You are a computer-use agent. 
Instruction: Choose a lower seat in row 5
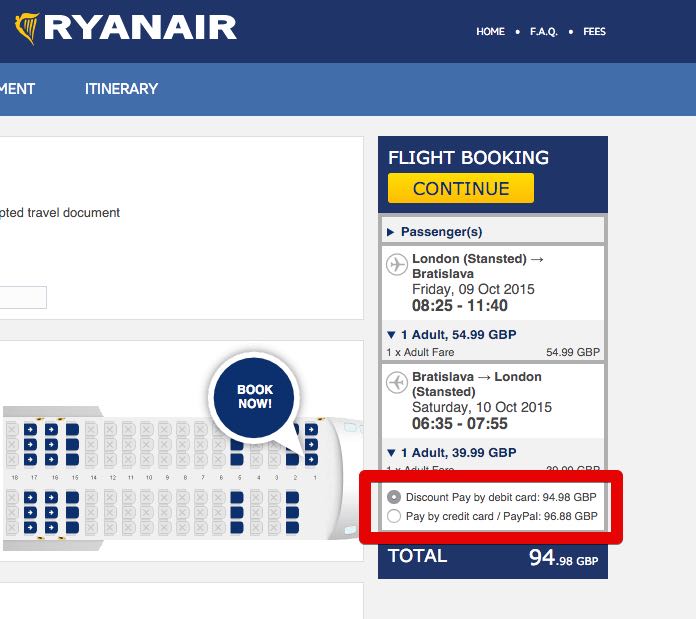click(236, 497)
